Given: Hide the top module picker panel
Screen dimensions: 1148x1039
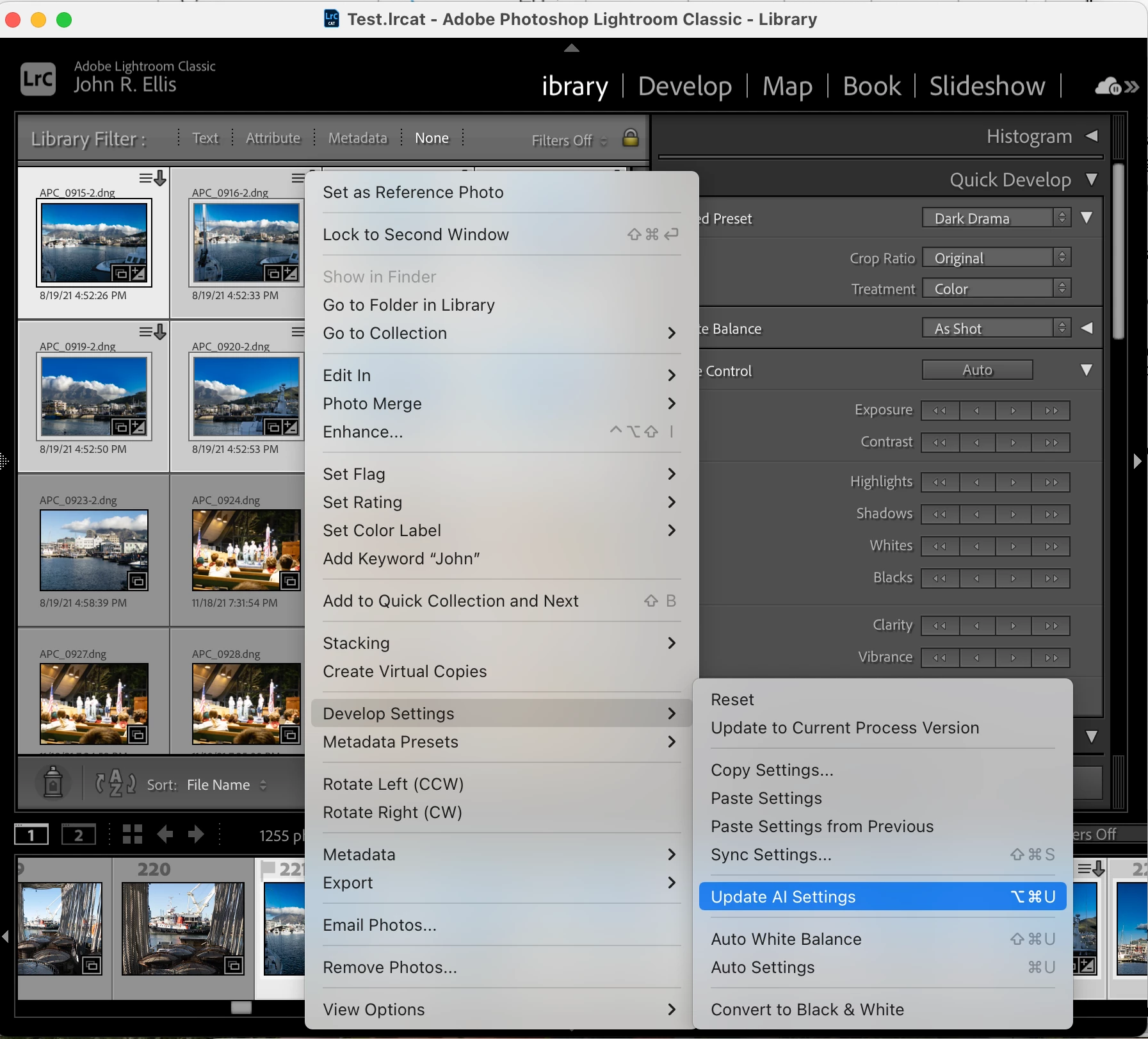Looking at the screenshot, I should tap(572, 48).
